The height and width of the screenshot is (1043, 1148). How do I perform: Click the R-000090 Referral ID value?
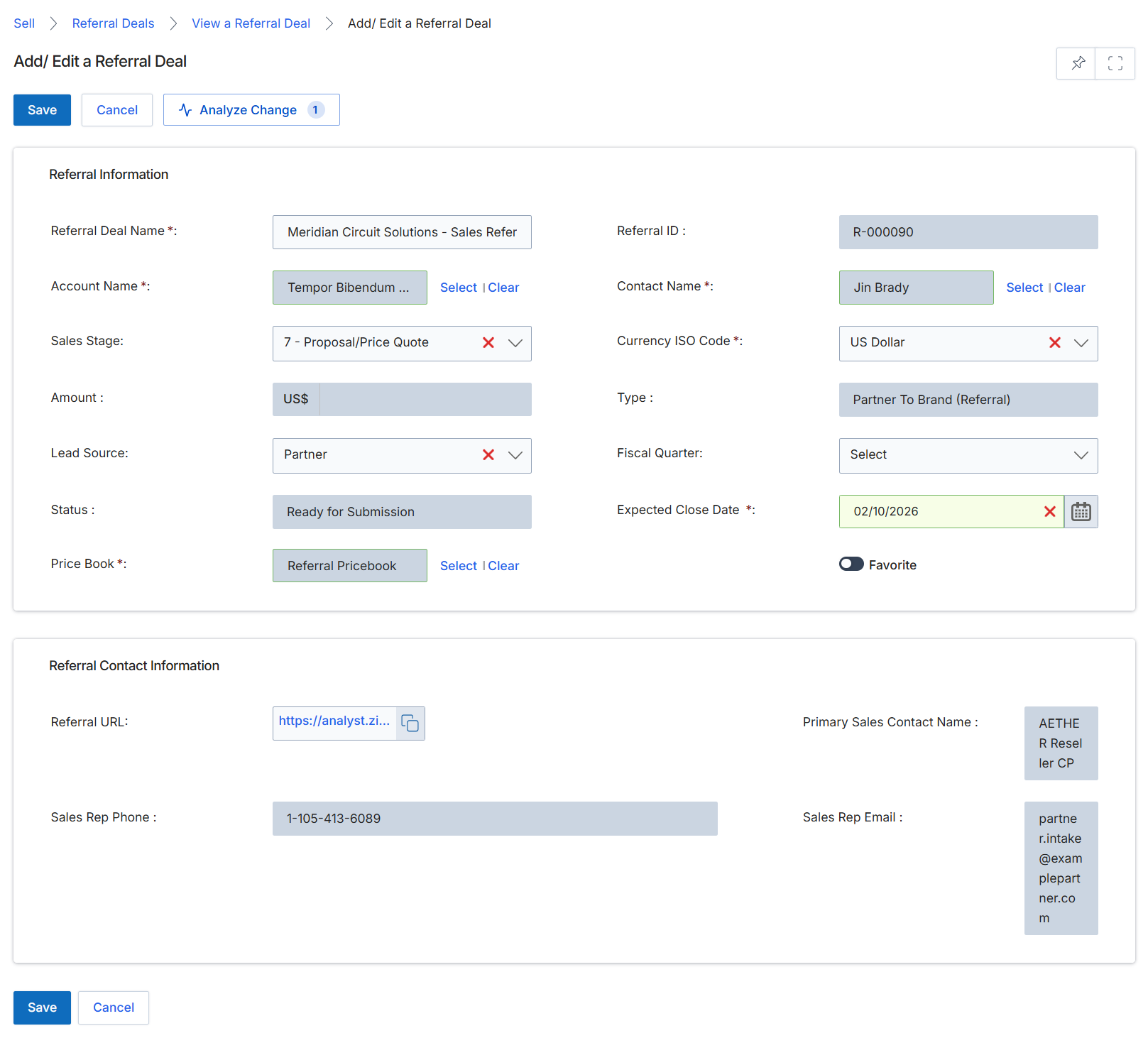[968, 232]
